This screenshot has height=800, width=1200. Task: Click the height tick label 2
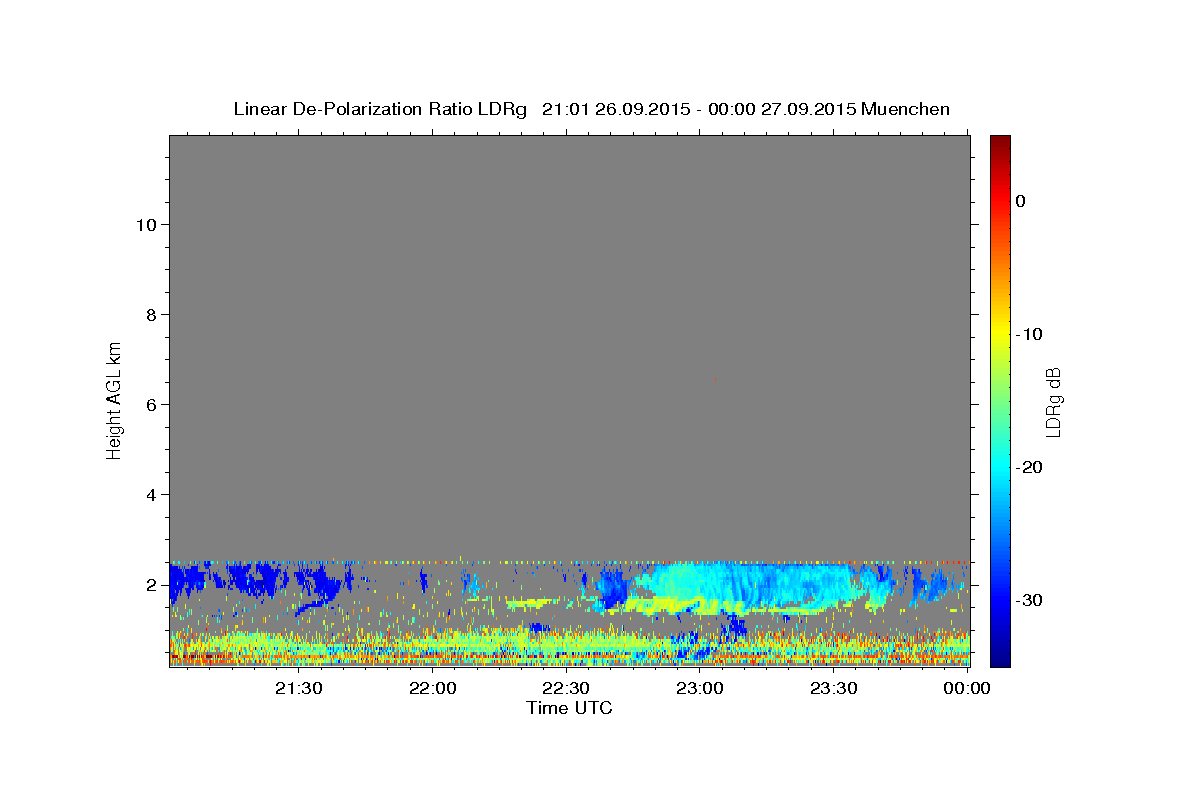tap(149, 584)
